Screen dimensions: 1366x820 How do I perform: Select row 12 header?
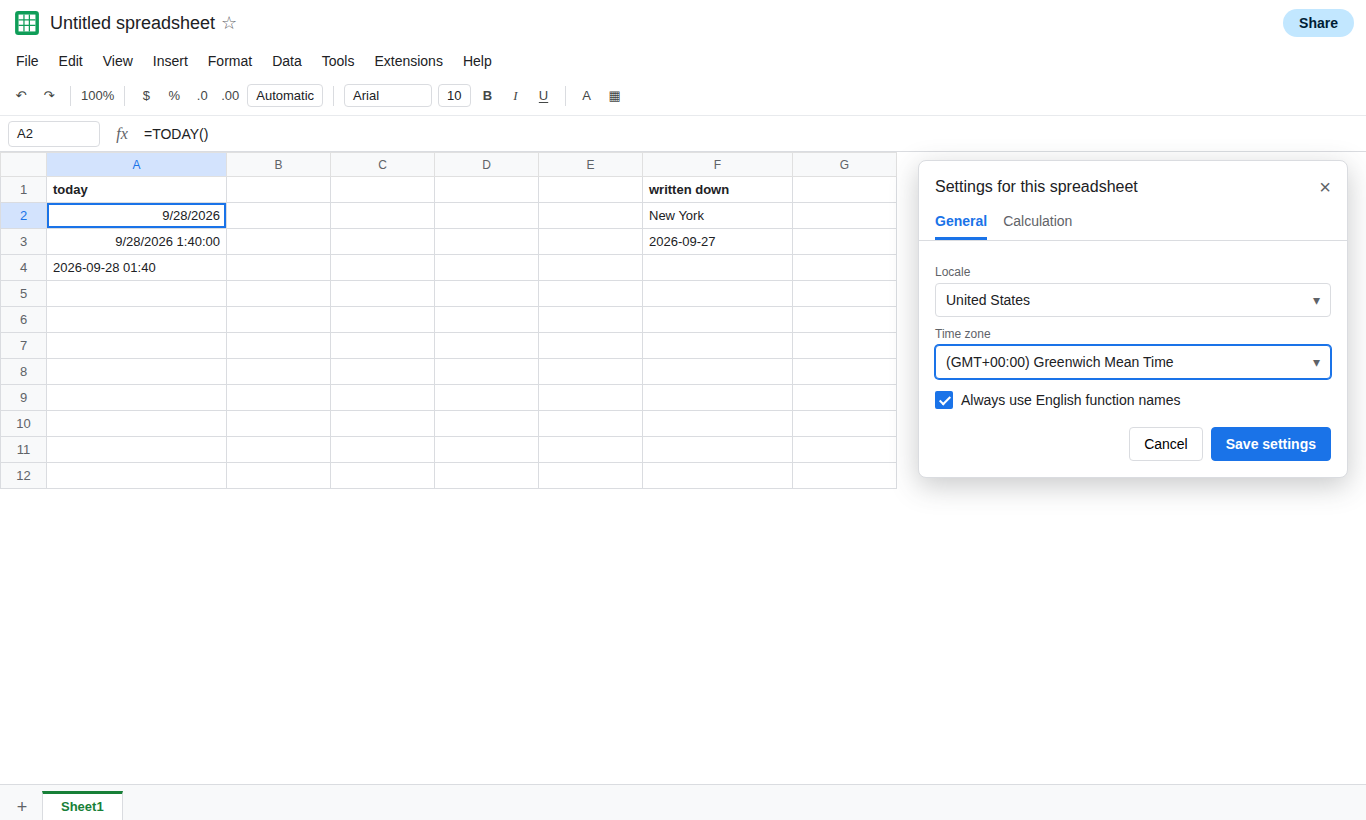point(23,476)
